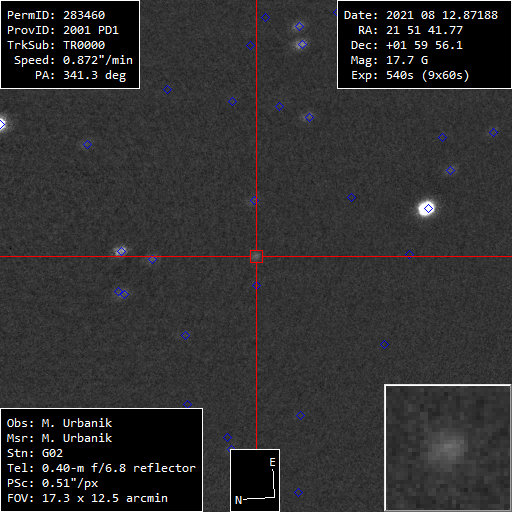
Task: Click the diamond on the right horizontal crosshair arm
Action: [409, 255]
